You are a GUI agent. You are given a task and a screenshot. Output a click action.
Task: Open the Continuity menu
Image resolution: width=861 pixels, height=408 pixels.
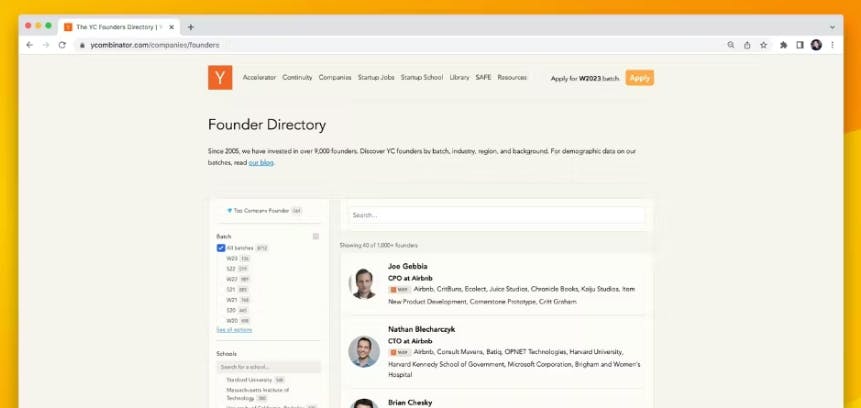coord(297,77)
